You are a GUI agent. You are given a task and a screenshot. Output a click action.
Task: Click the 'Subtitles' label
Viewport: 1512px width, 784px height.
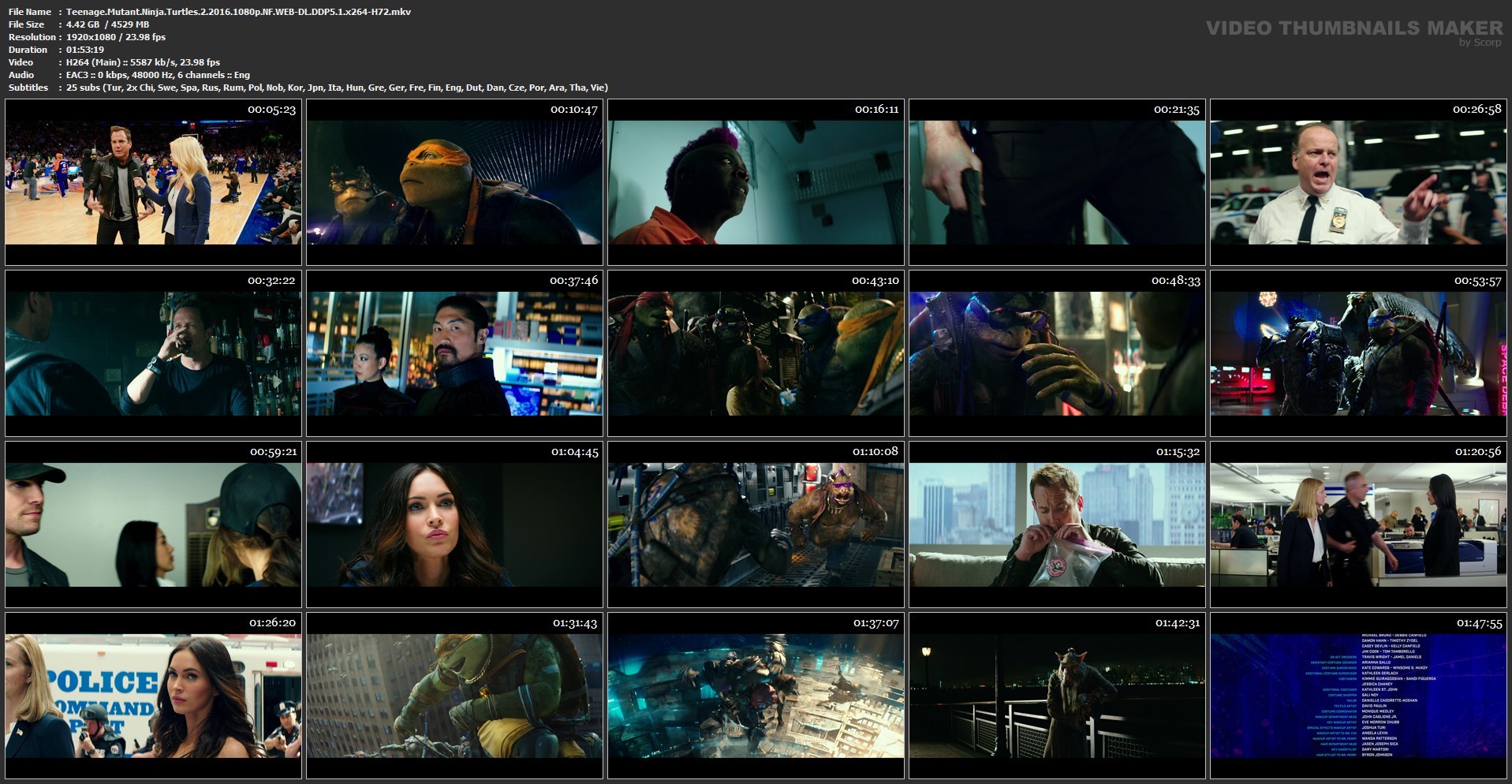click(28, 88)
